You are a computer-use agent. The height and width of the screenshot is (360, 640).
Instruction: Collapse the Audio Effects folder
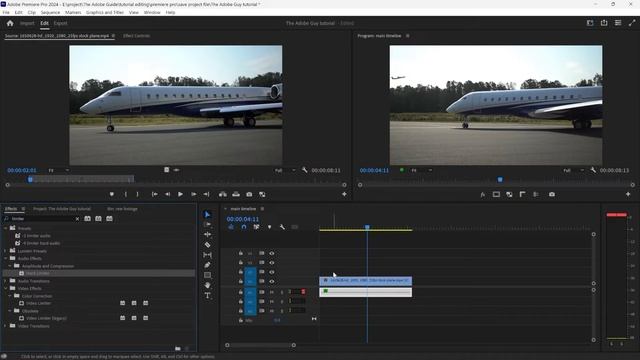tap(6, 258)
